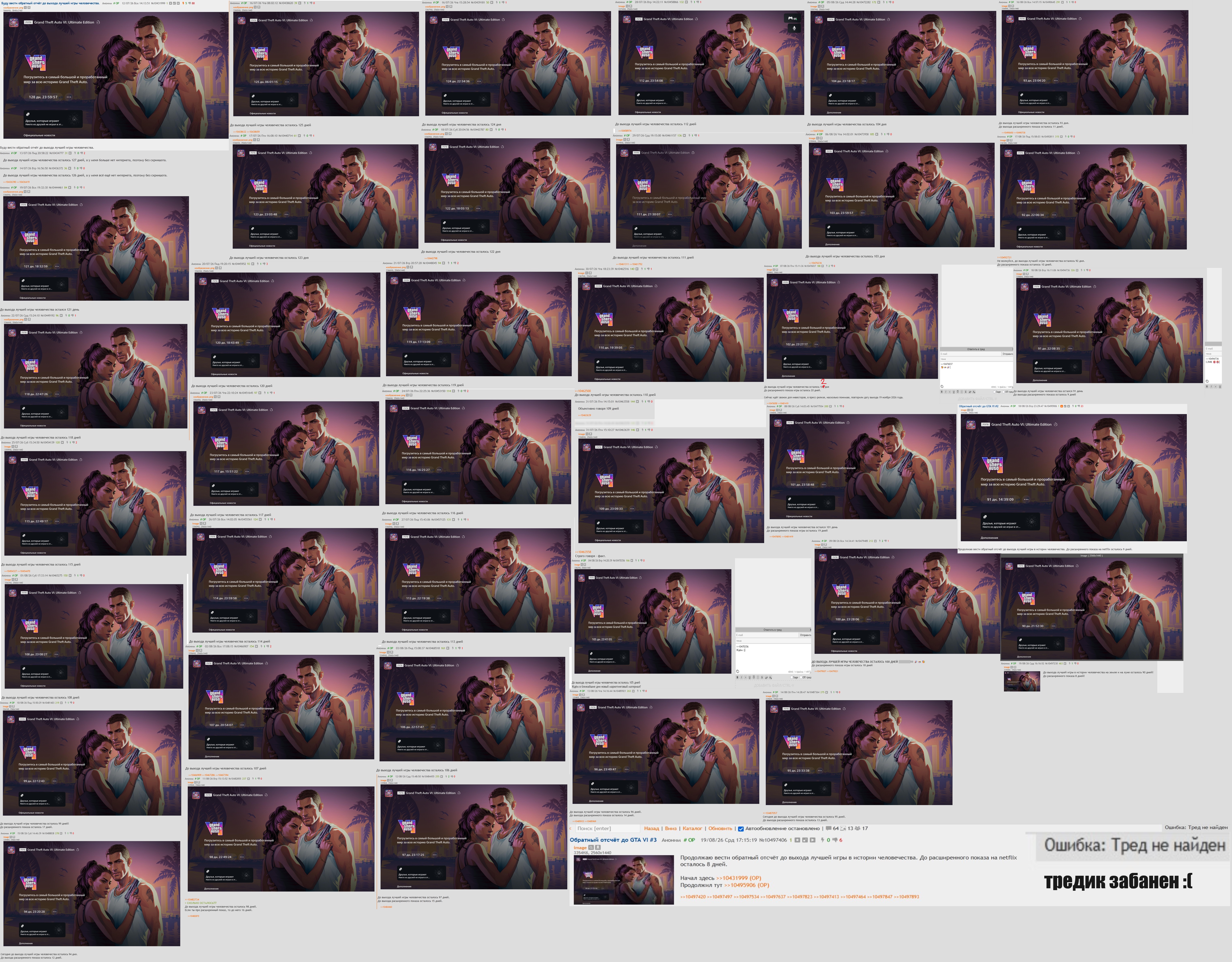Image resolution: width=1232 pixels, height=962 pixels.
Task: Open the image thumbnail in post №10497406
Action: tap(624, 880)
